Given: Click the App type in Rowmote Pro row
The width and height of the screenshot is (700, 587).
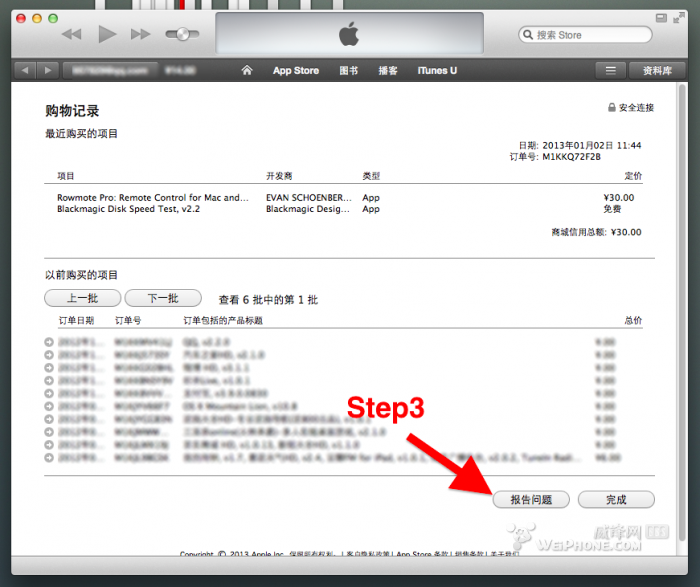Looking at the screenshot, I should (371, 197).
